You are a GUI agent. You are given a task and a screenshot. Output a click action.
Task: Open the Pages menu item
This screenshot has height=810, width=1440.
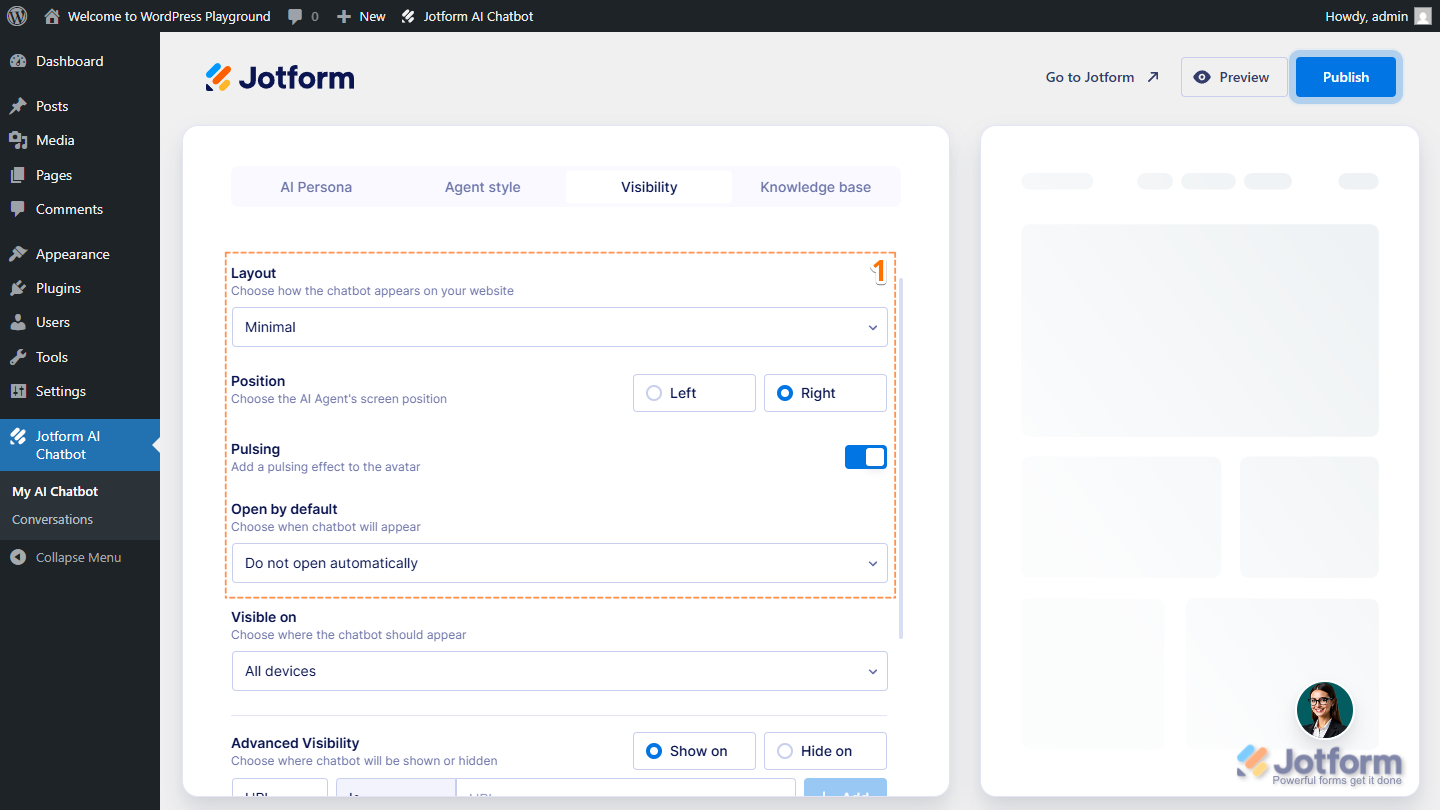coord(80,175)
